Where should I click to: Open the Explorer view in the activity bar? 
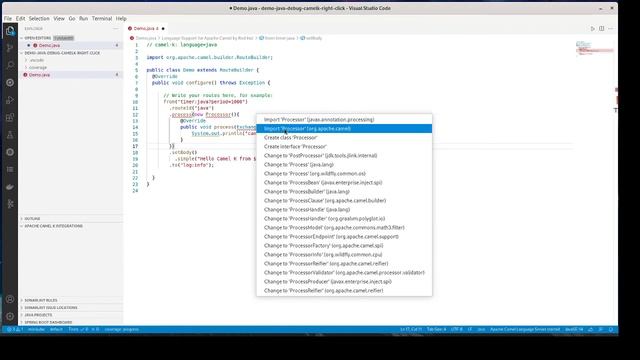coord(10,31)
